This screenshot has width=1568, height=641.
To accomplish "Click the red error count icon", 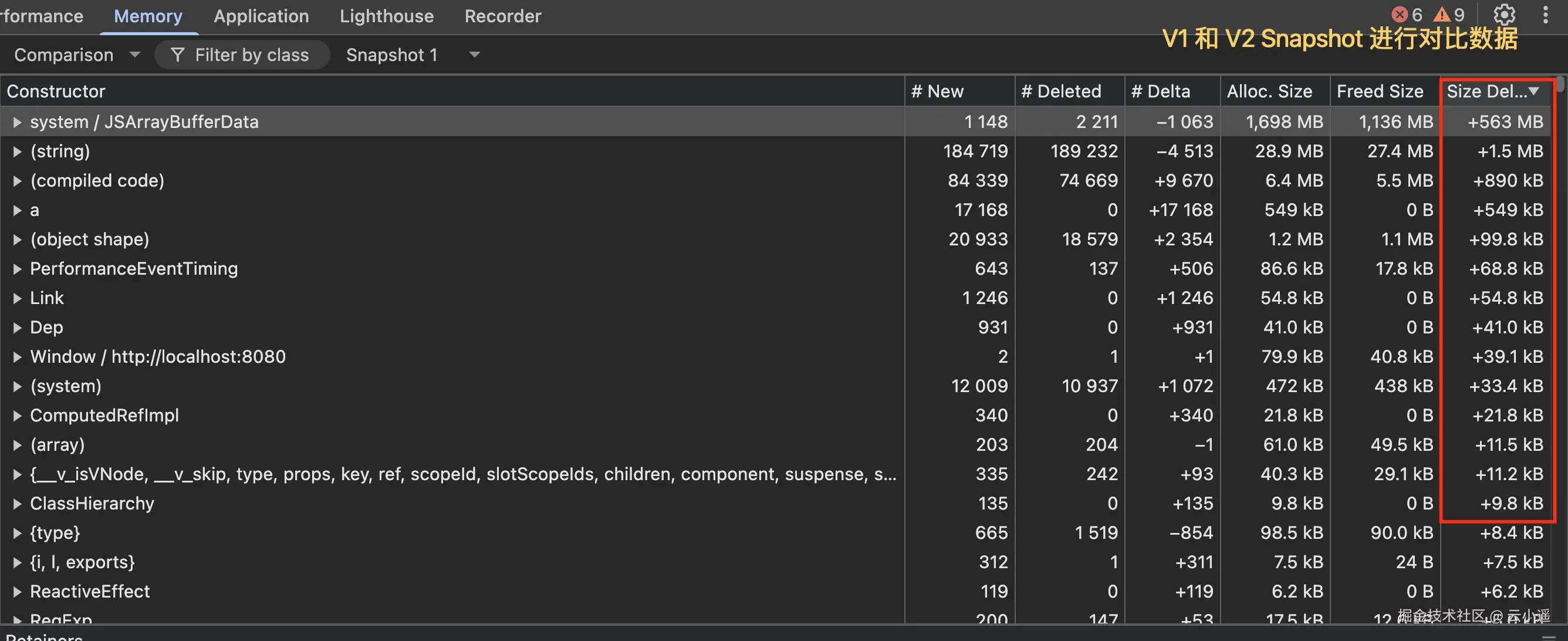I will 1400,15.
